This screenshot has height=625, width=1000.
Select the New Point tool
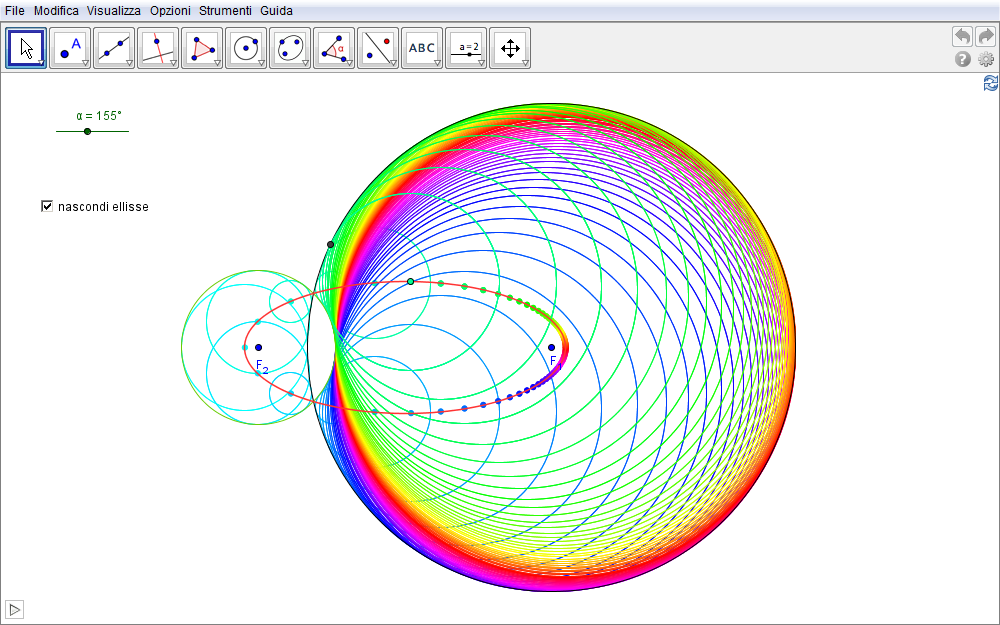[70, 47]
